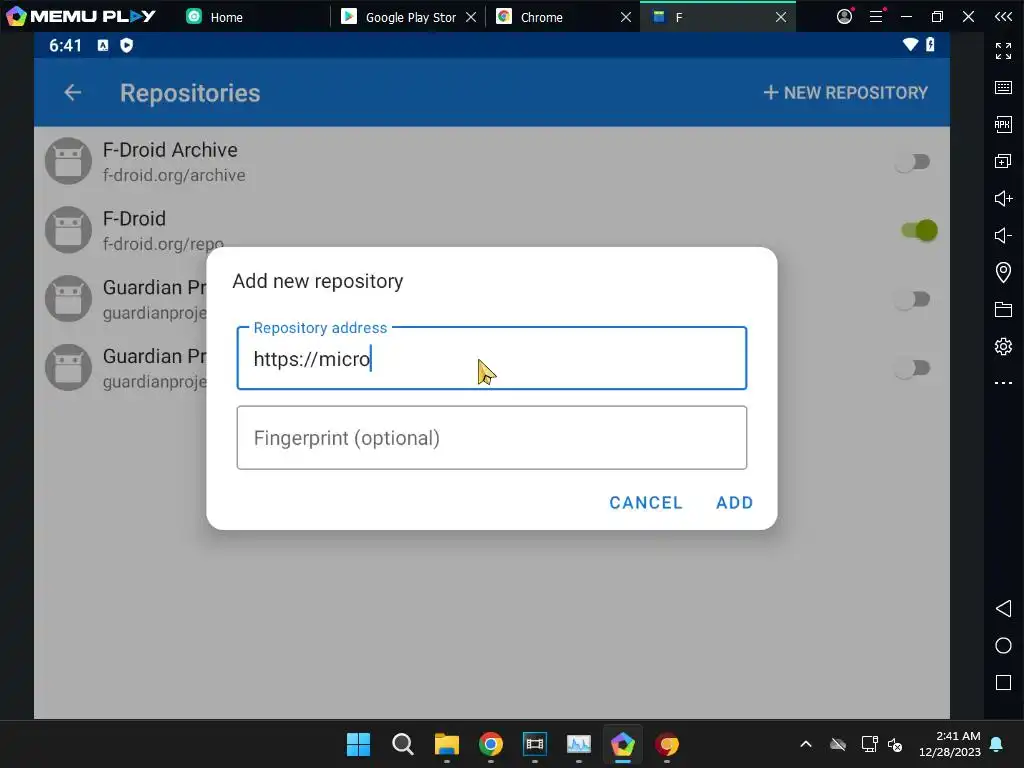Increase emulator volume

(x=1004, y=198)
